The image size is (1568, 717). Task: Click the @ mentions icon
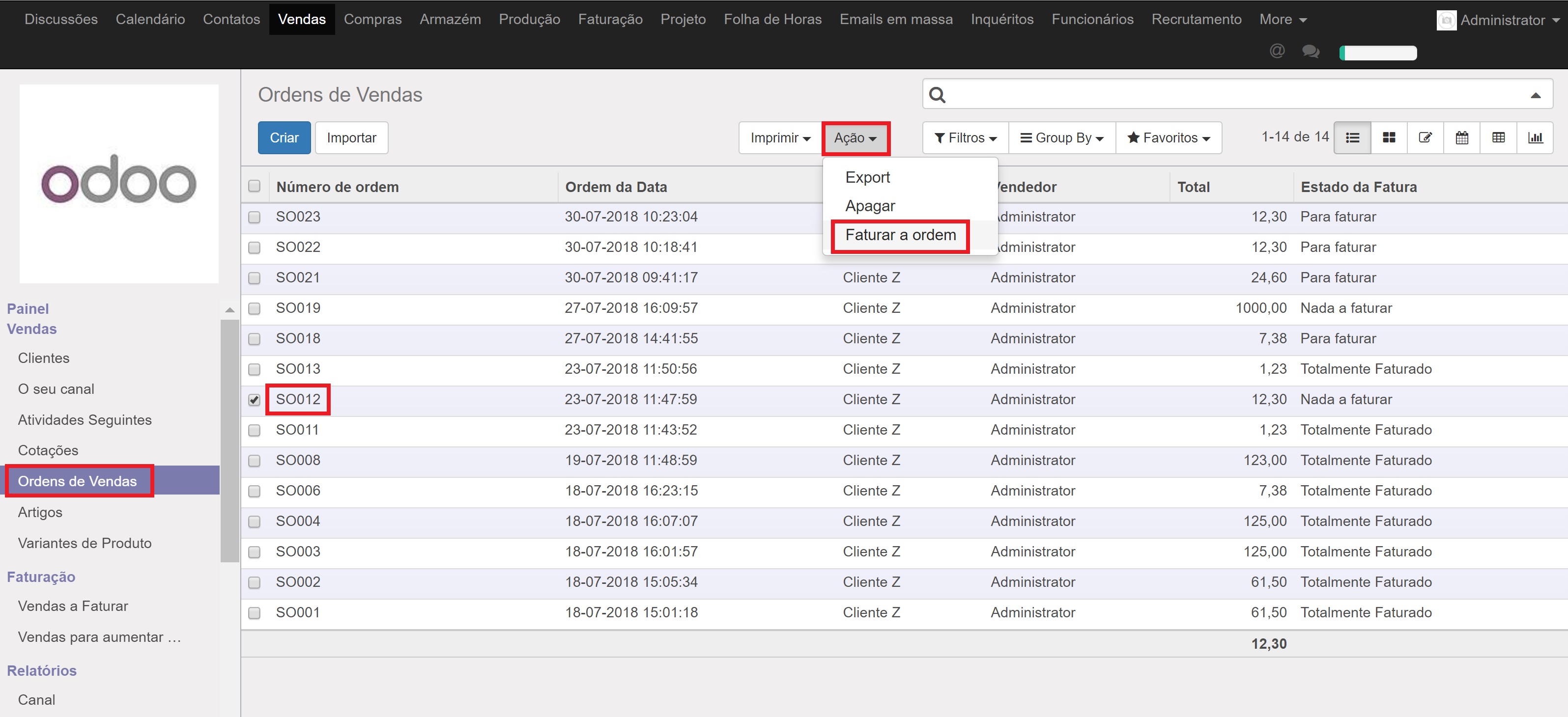click(1277, 51)
